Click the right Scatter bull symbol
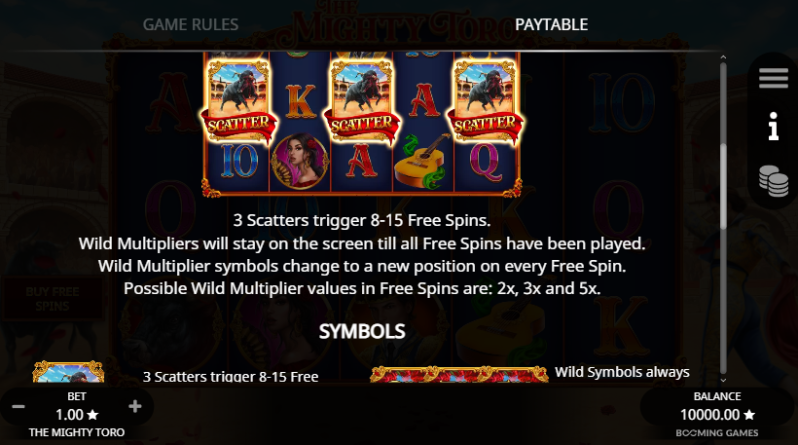This screenshot has height=445, width=798. (485, 103)
